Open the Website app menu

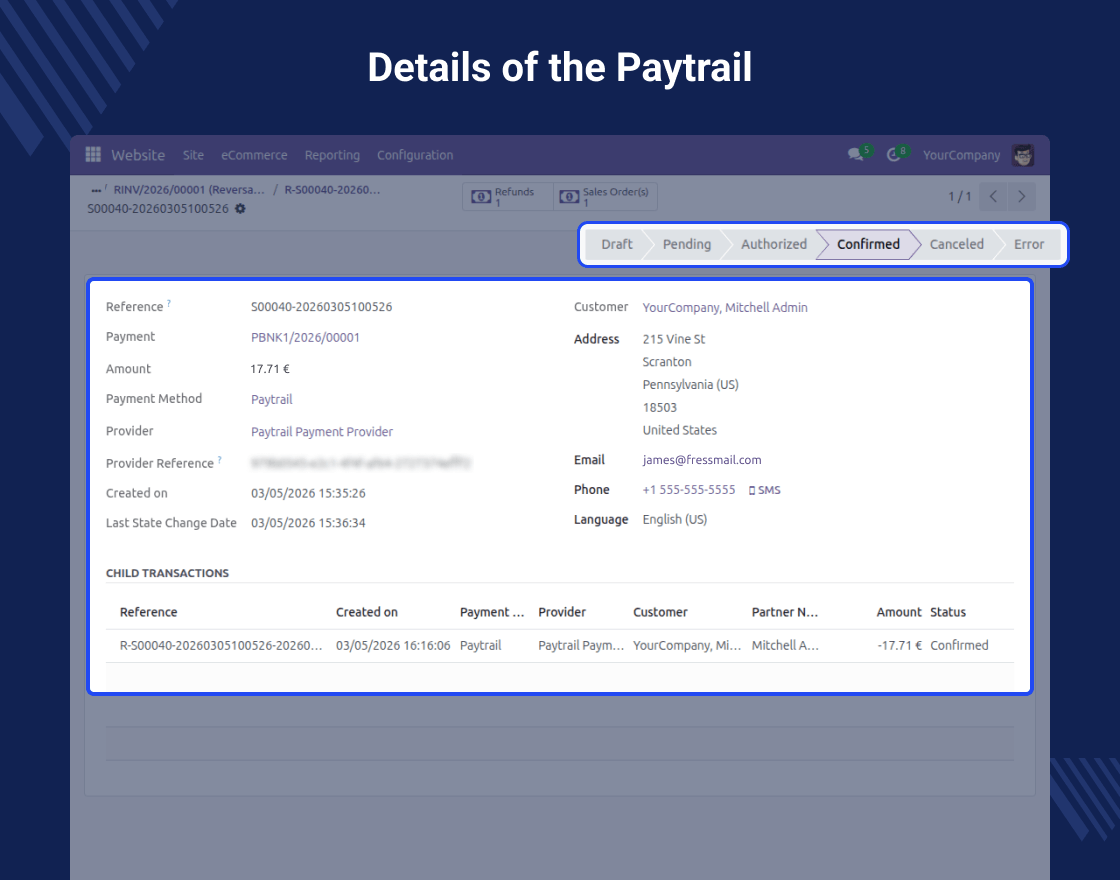pos(138,155)
